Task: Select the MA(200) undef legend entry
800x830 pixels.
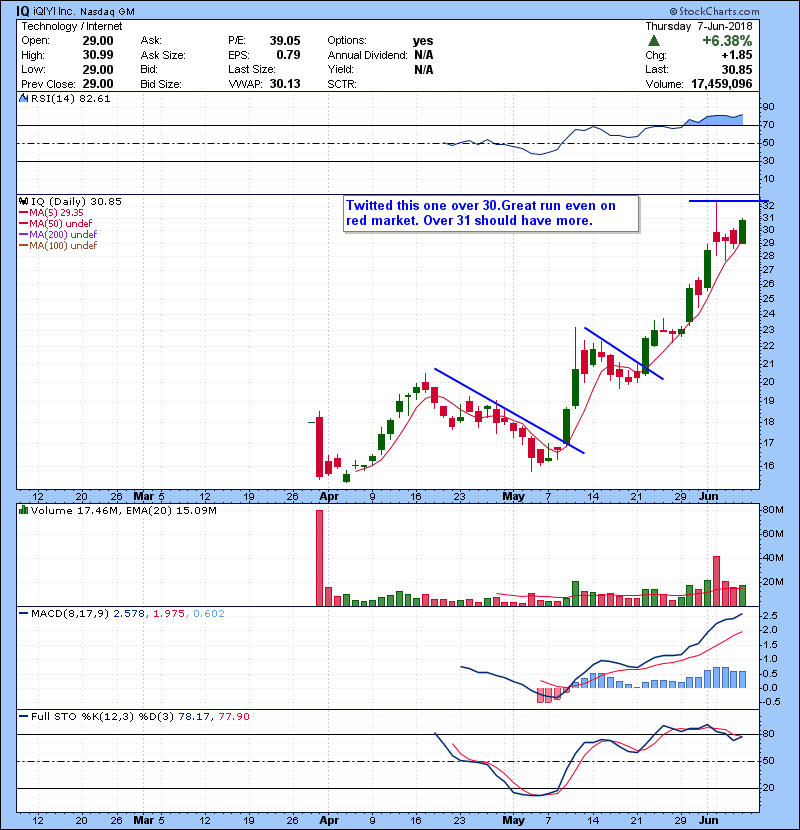Action: point(58,234)
